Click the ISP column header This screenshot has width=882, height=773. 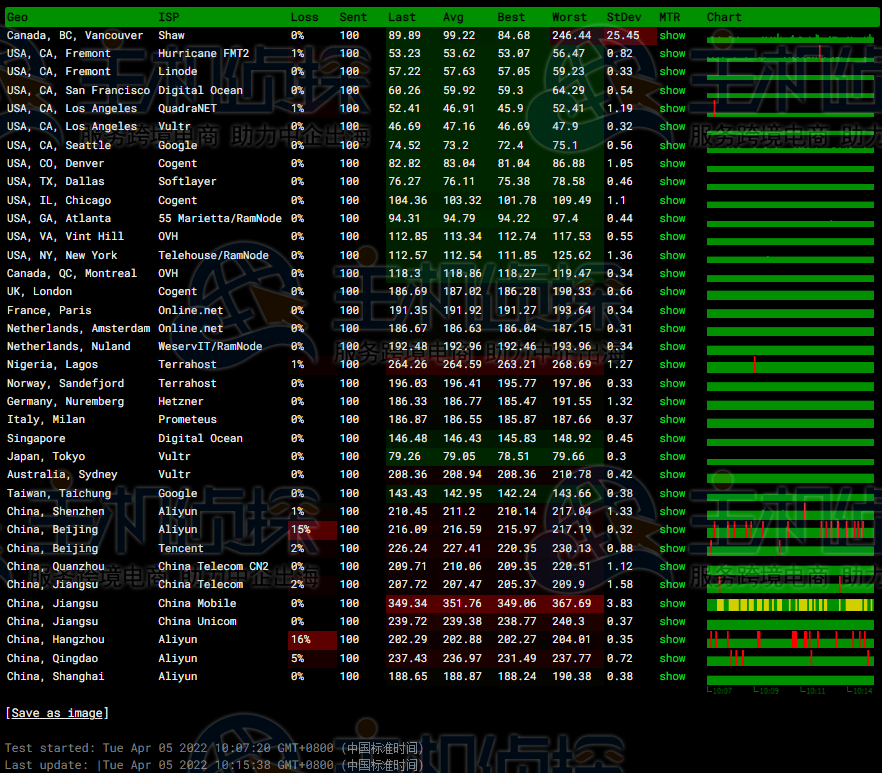coord(169,17)
